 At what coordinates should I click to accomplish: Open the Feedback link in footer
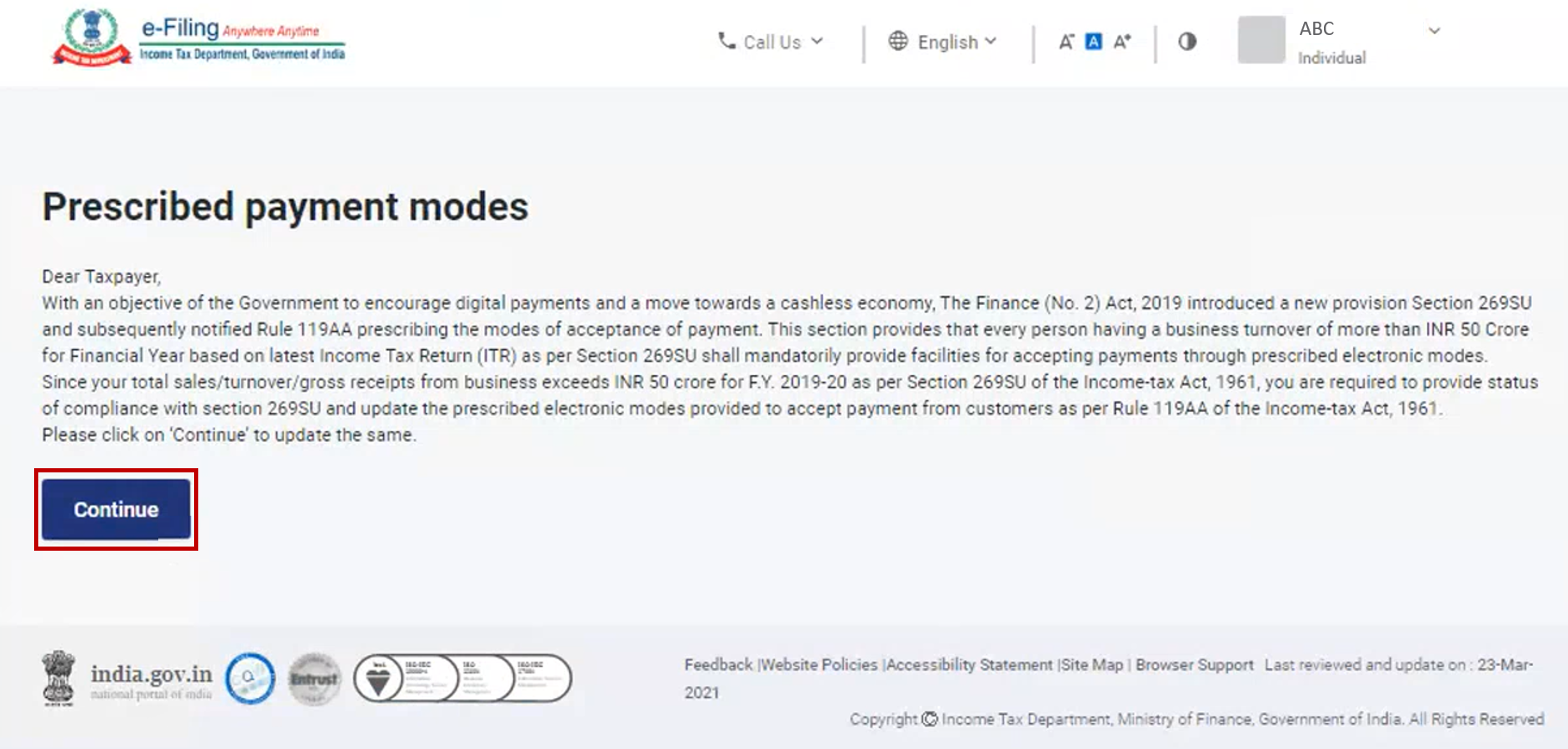click(718, 665)
